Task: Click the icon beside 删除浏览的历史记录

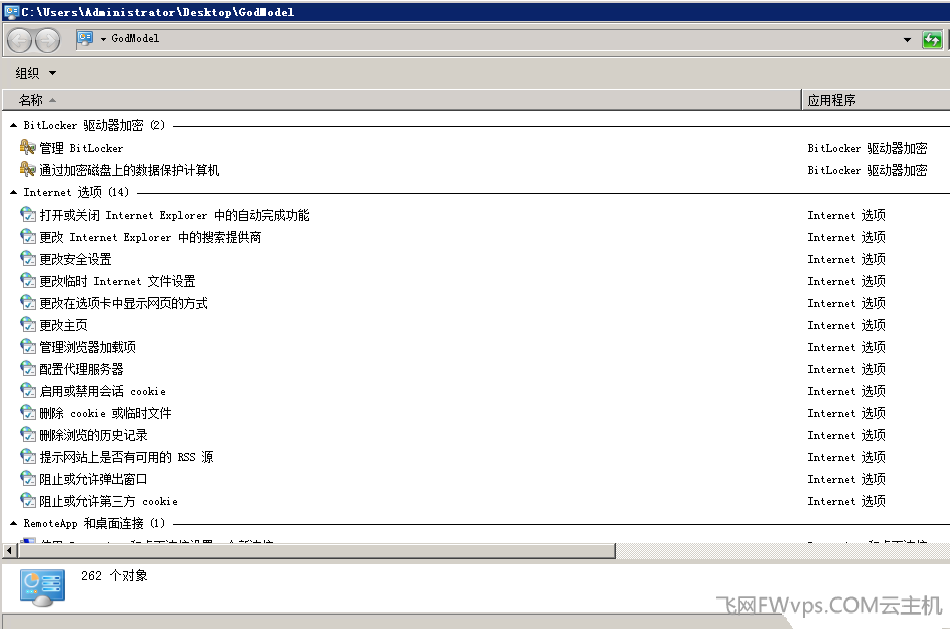Action: coord(28,434)
